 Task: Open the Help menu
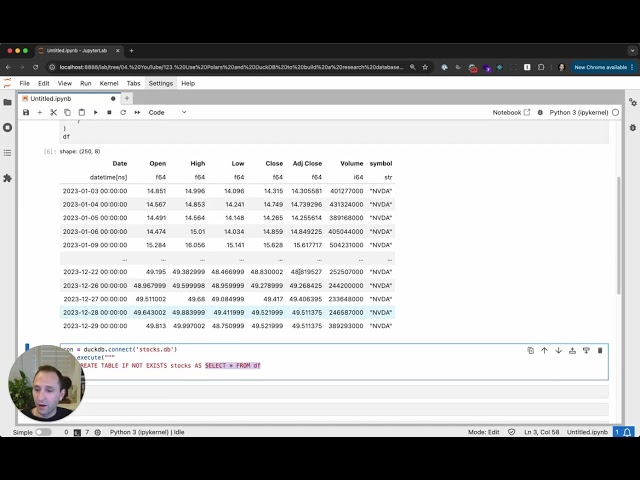188,83
